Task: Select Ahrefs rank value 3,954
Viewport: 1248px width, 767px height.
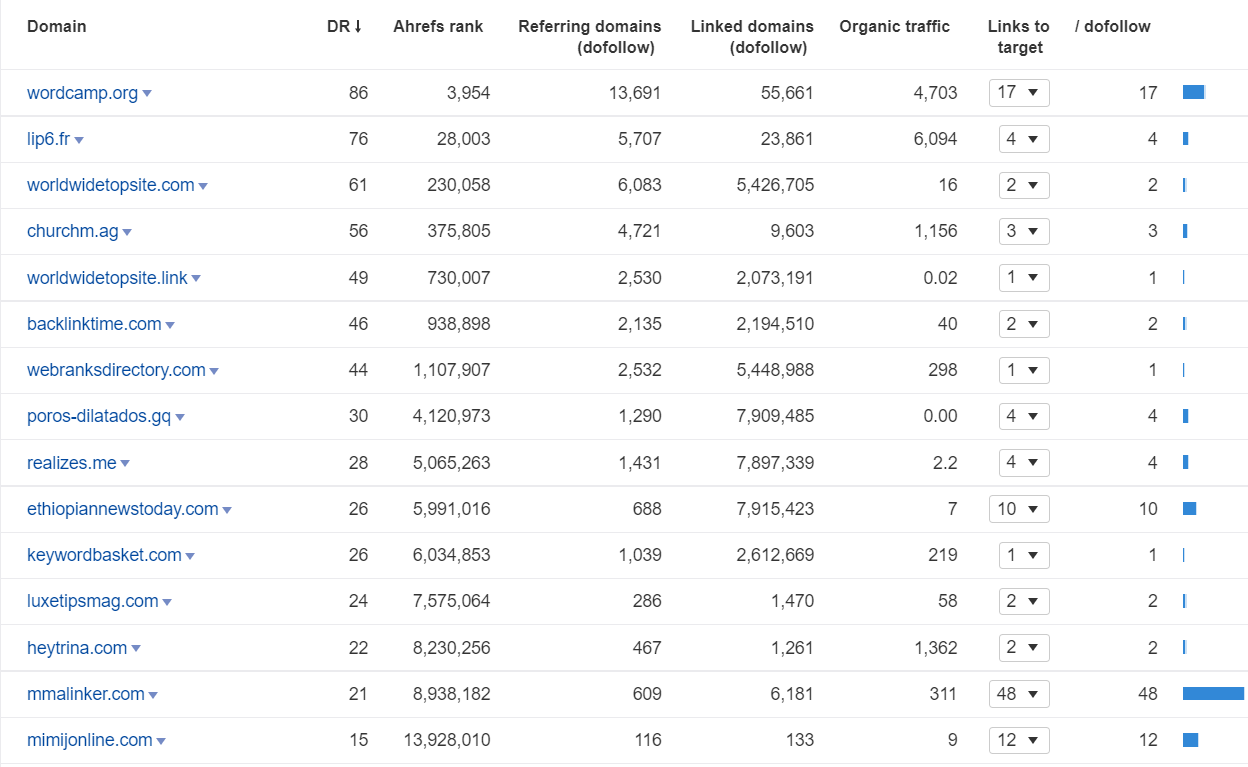Action: pos(468,93)
